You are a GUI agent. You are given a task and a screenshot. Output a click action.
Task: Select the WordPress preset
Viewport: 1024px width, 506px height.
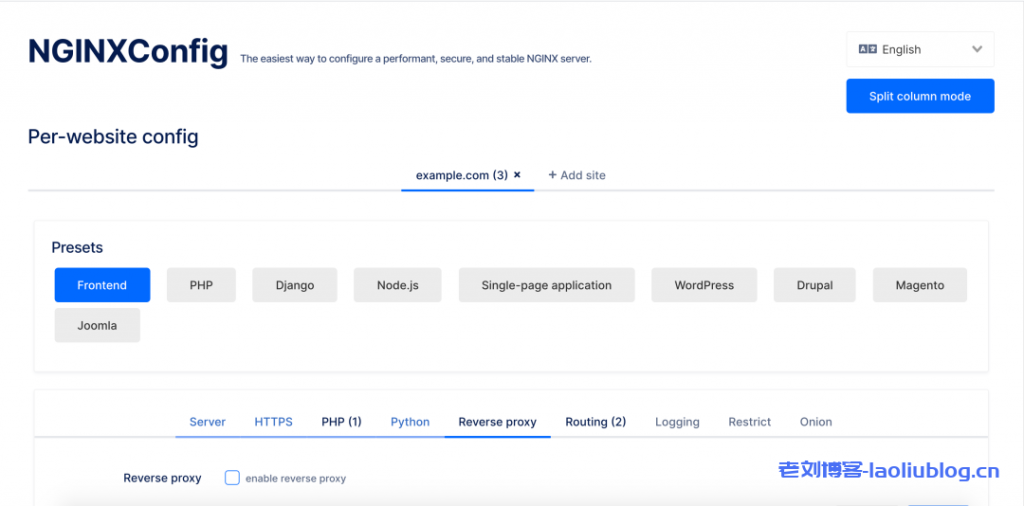pos(704,285)
